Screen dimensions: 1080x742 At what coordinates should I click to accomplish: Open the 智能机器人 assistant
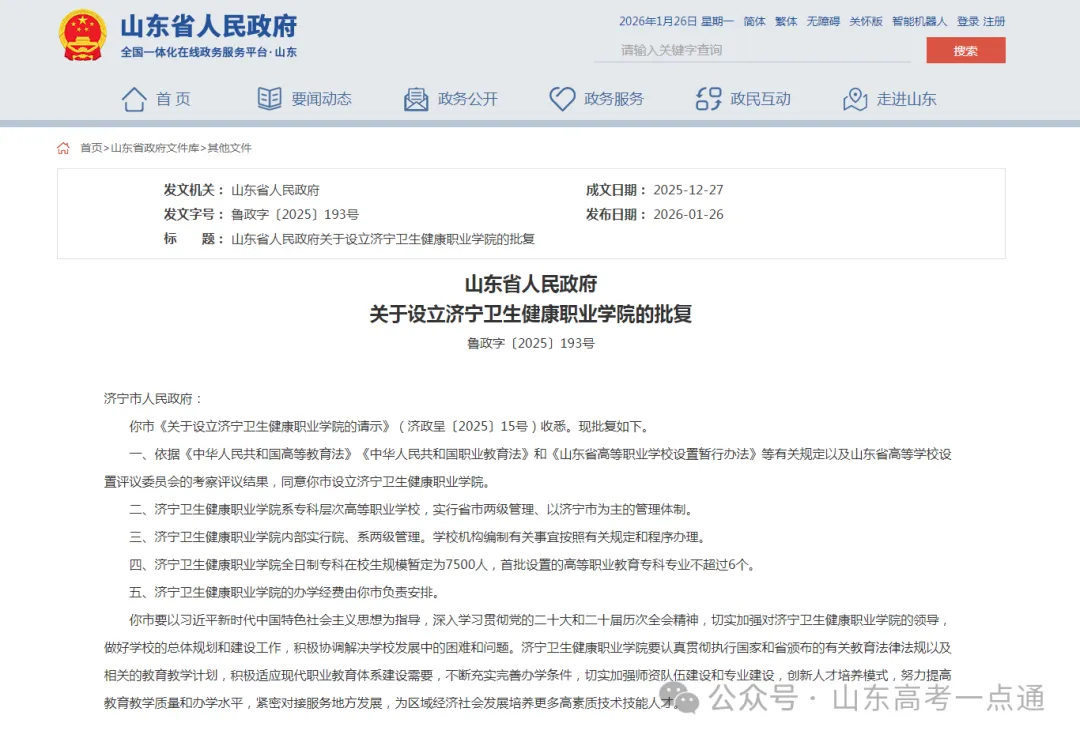(920, 21)
